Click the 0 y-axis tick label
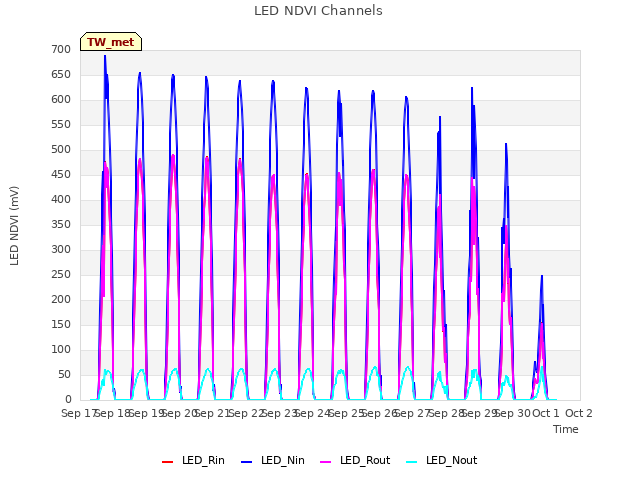This screenshot has height=480, width=640. point(68,400)
